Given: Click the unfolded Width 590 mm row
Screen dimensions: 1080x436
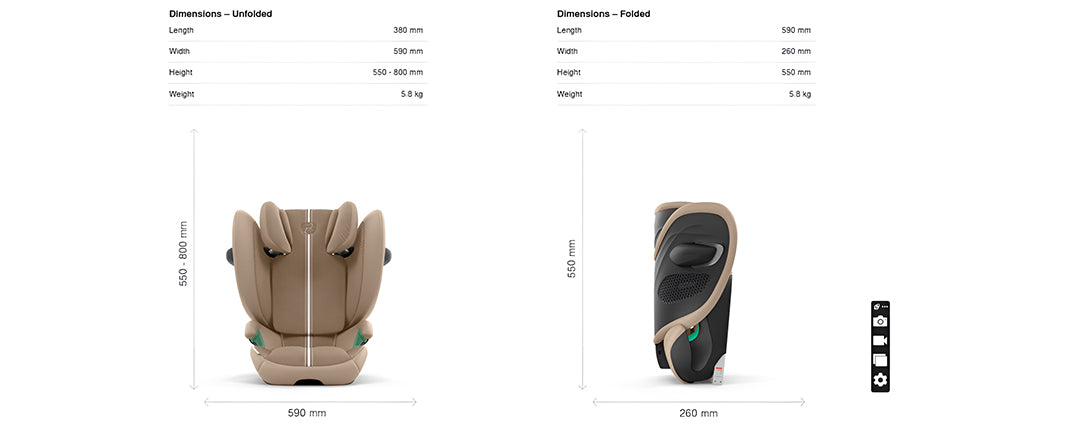Looking at the screenshot, I should (298, 52).
